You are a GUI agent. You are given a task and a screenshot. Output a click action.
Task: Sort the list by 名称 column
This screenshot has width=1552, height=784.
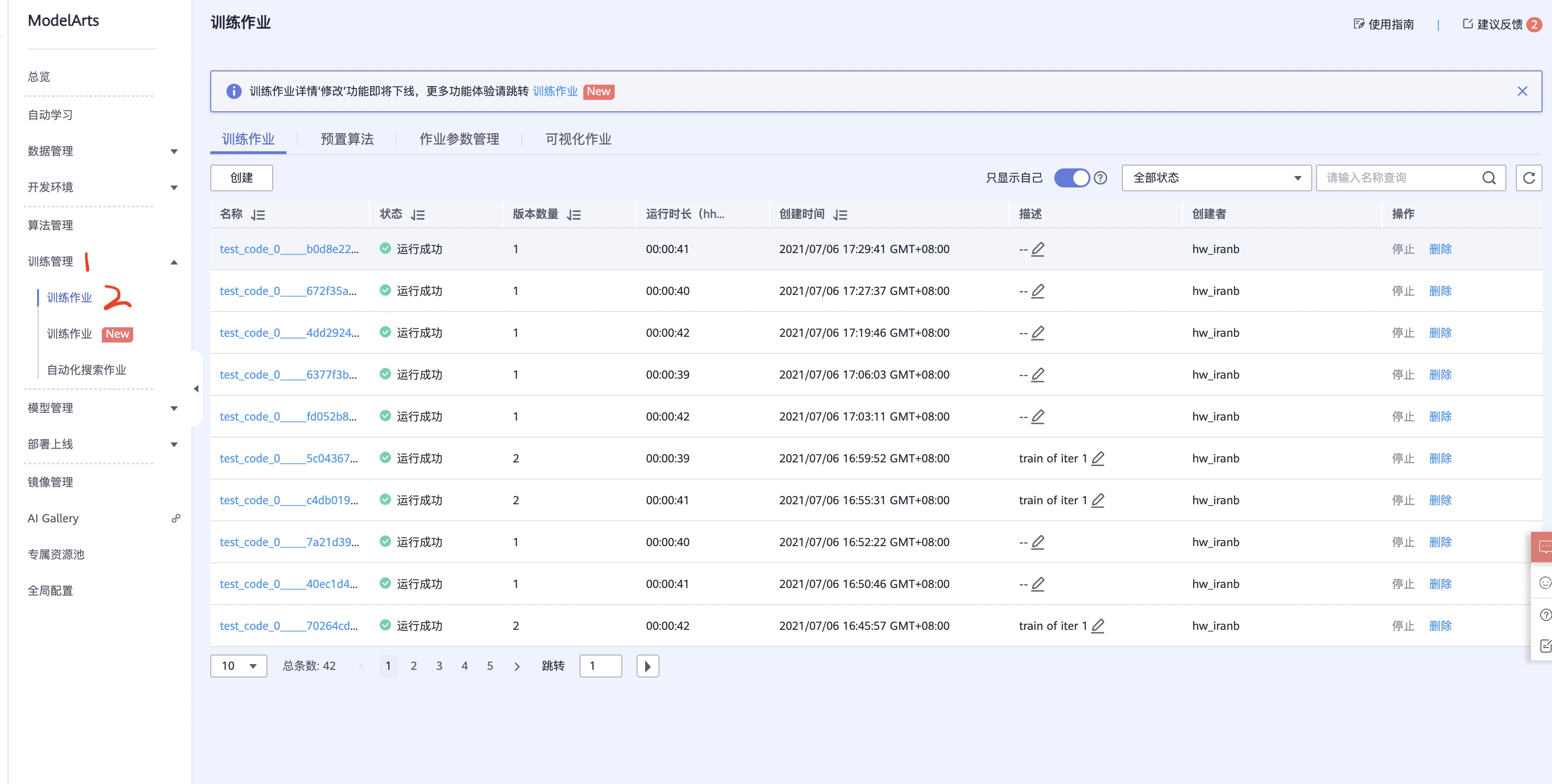pos(258,215)
